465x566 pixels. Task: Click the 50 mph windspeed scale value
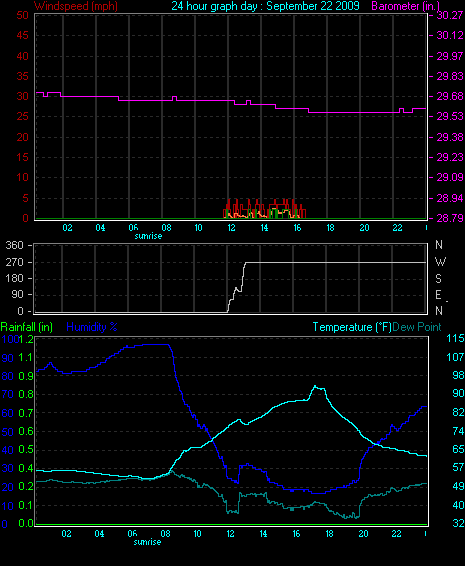[22, 15]
